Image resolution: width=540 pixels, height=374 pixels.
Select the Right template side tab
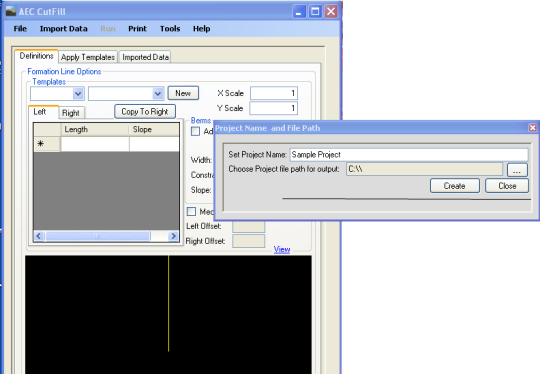pyautogui.click(x=71, y=113)
